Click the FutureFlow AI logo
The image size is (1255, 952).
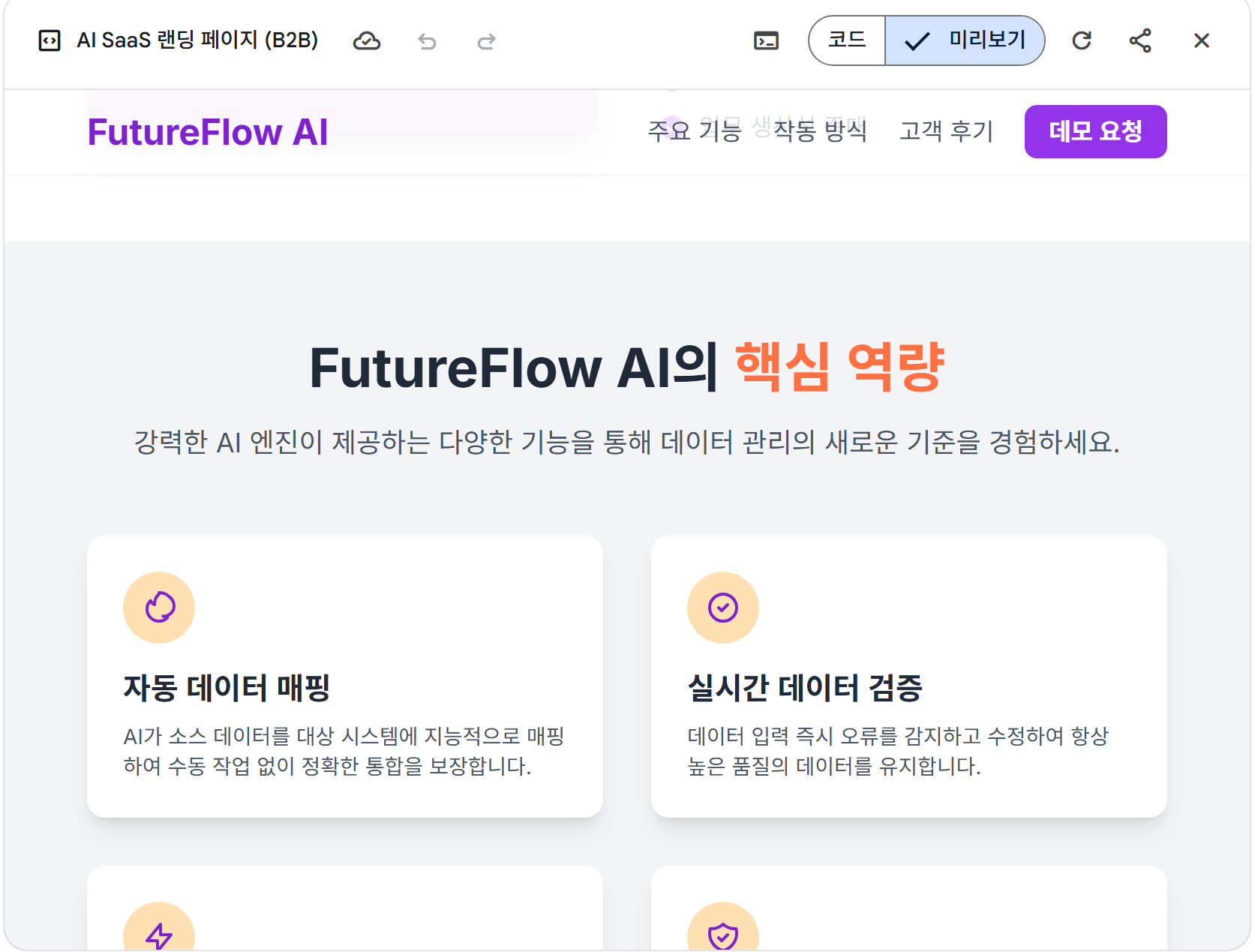point(208,132)
